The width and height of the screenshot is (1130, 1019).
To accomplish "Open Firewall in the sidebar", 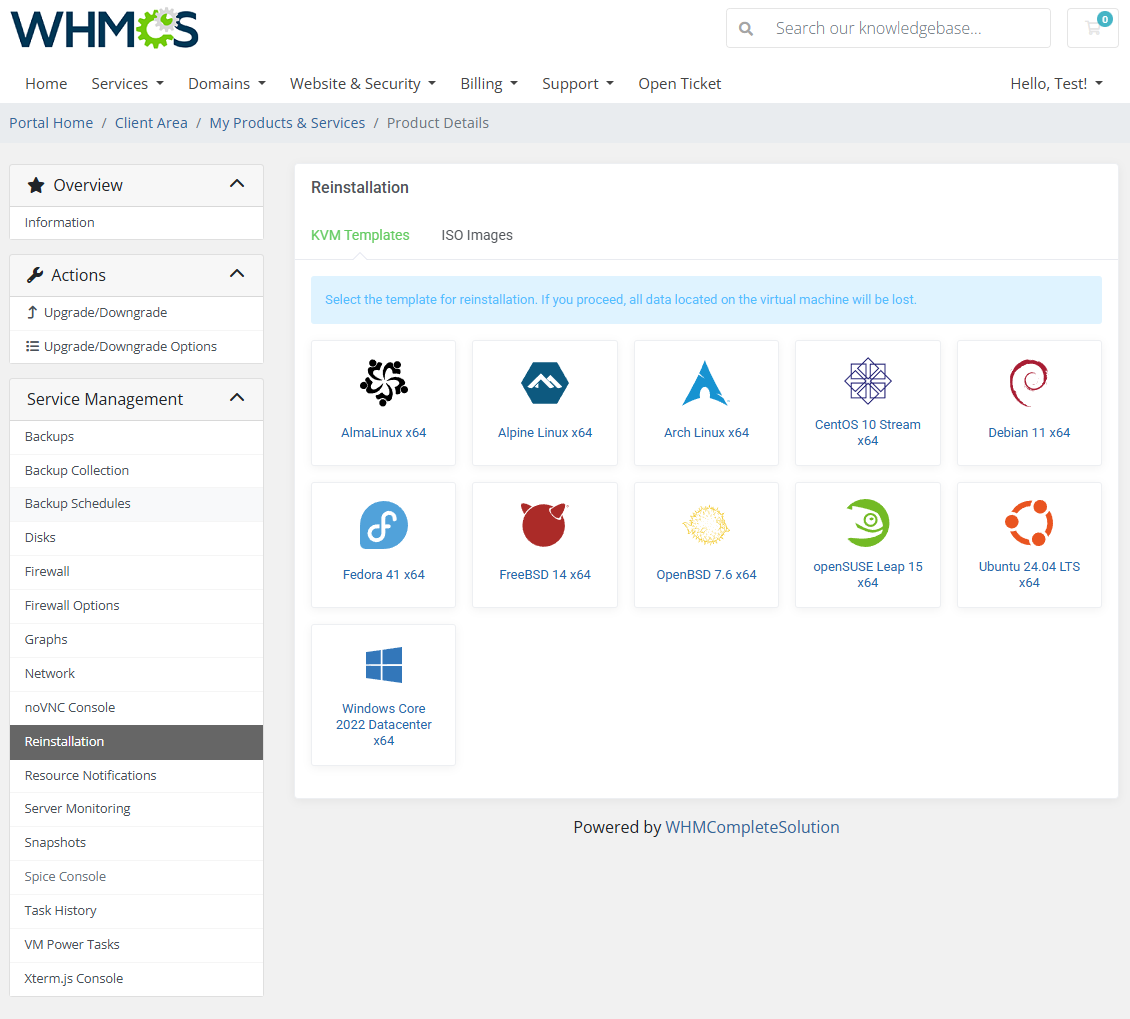I will pos(136,571).
